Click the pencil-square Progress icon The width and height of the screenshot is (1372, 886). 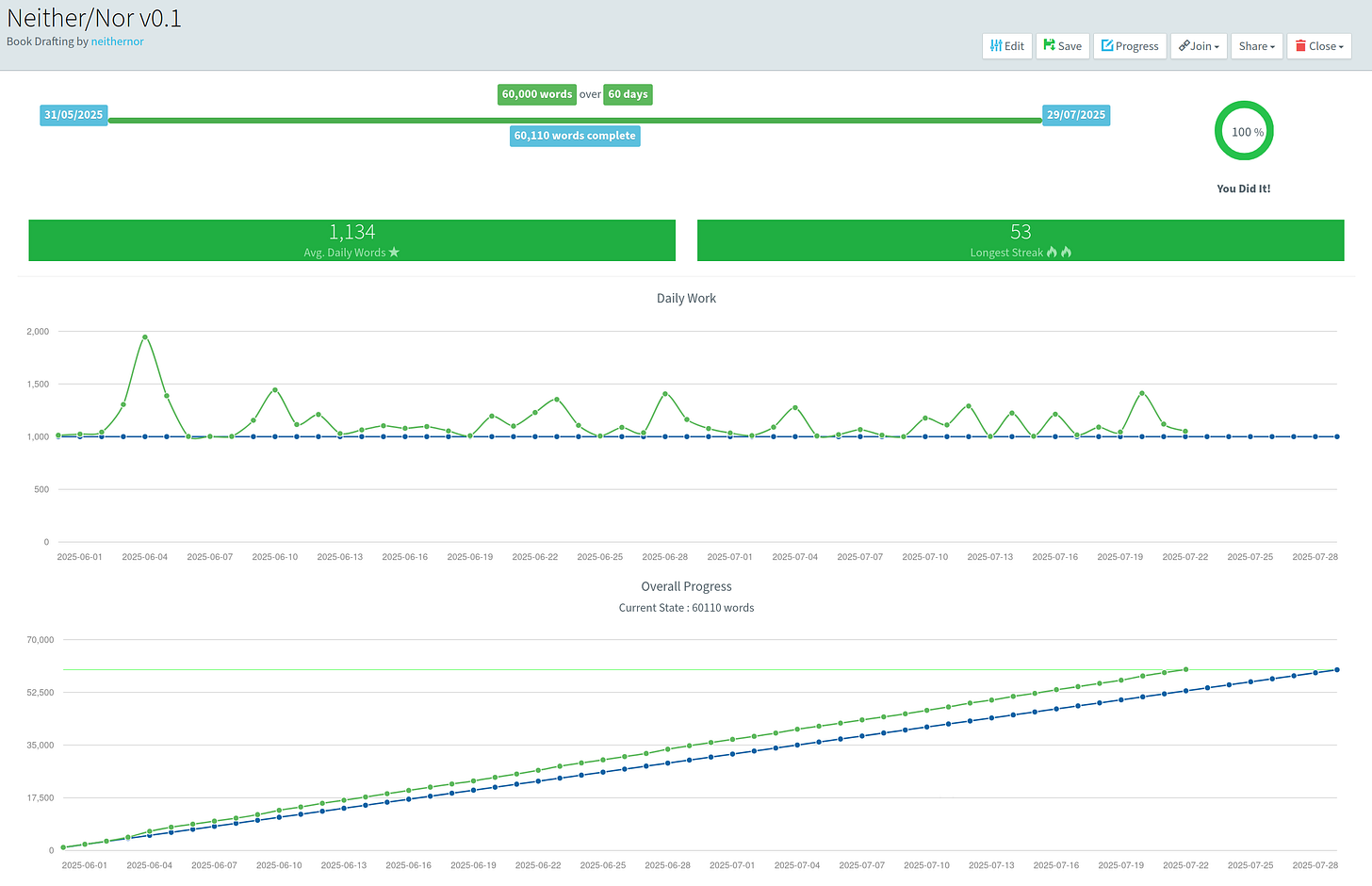(1107, 45)
